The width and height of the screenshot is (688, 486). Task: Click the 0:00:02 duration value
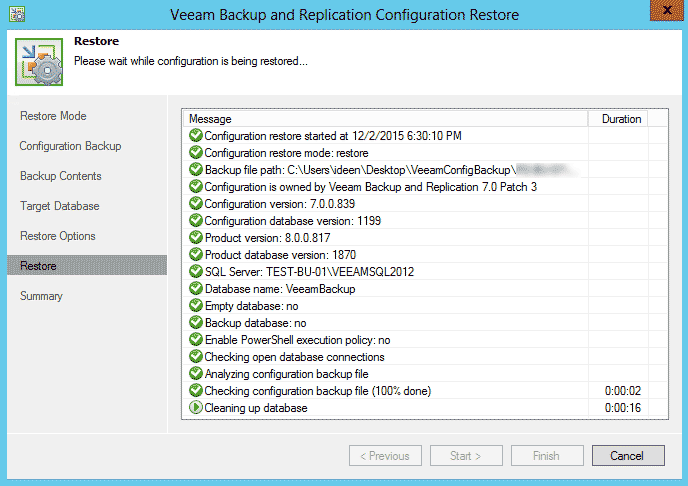623,391
